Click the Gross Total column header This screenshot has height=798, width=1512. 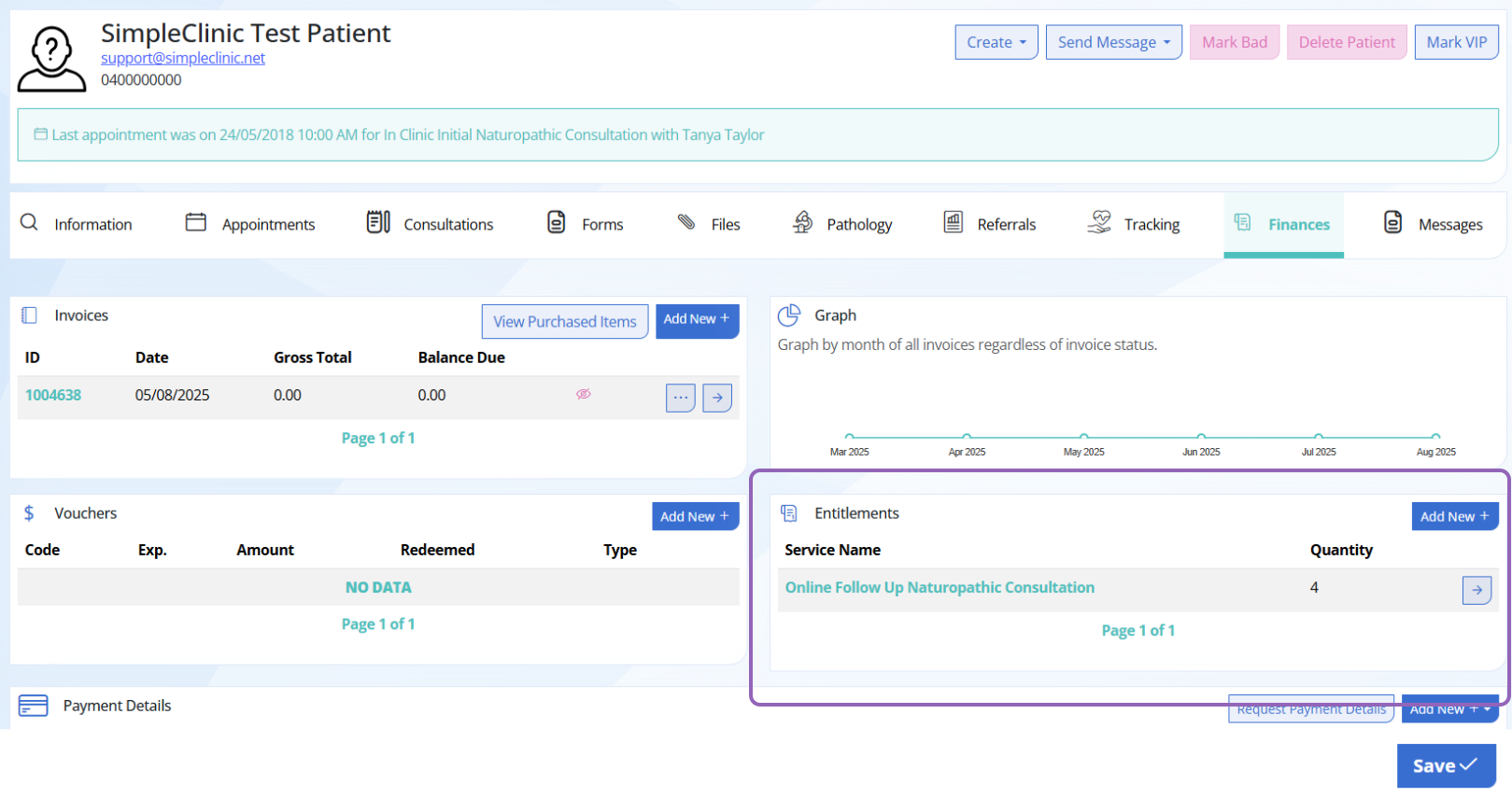[x=313, y=357]
